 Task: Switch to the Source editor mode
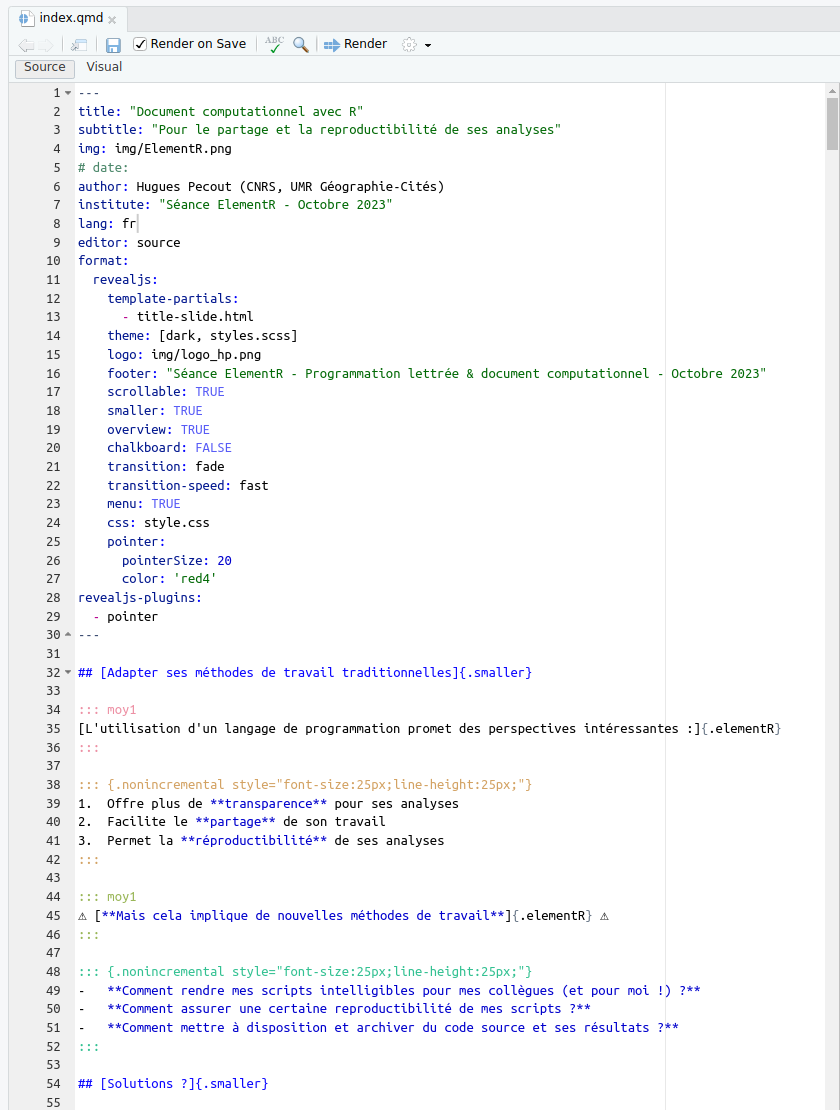pos(44,67)
